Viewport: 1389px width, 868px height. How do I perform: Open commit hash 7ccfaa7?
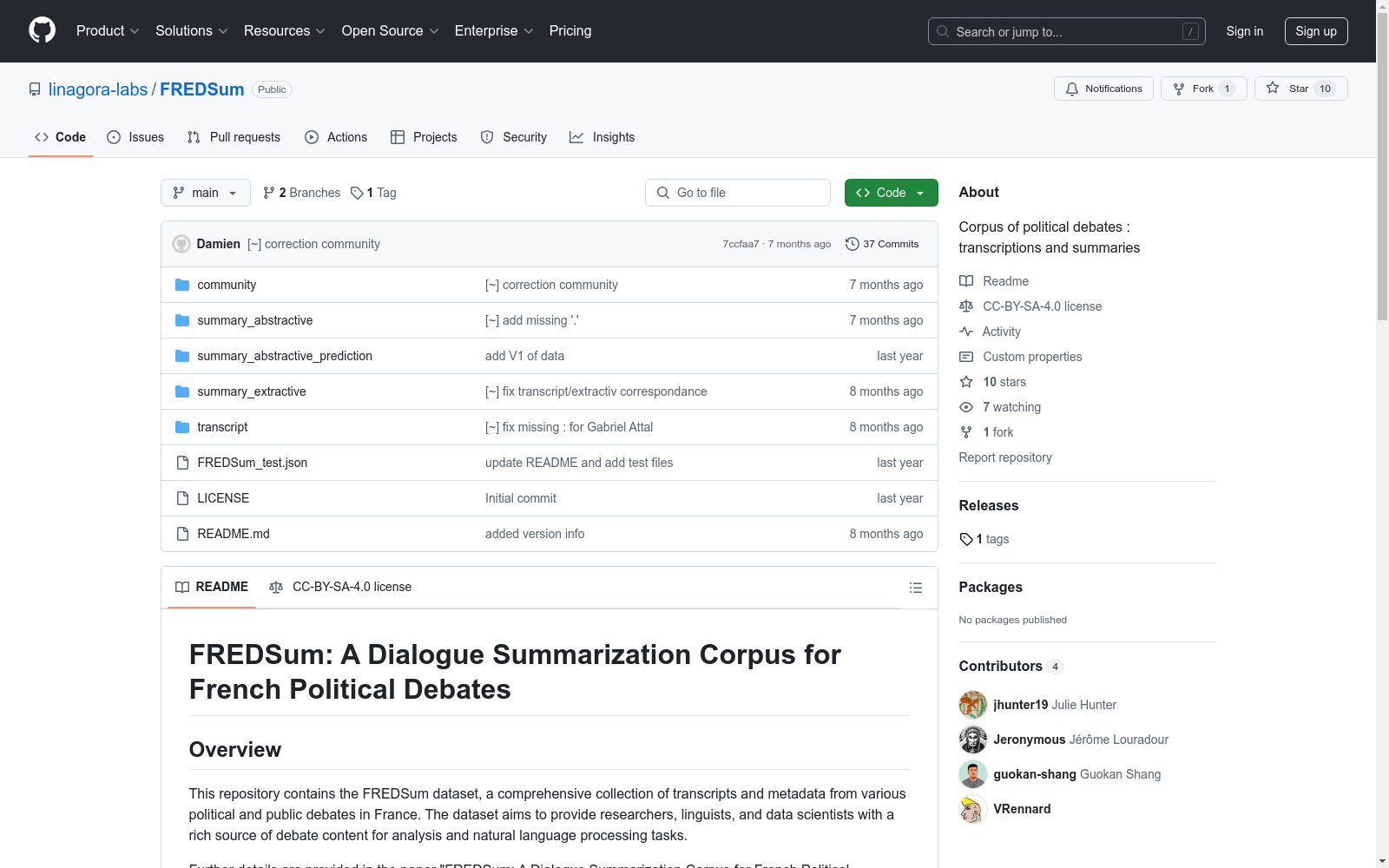pos(741,244)
